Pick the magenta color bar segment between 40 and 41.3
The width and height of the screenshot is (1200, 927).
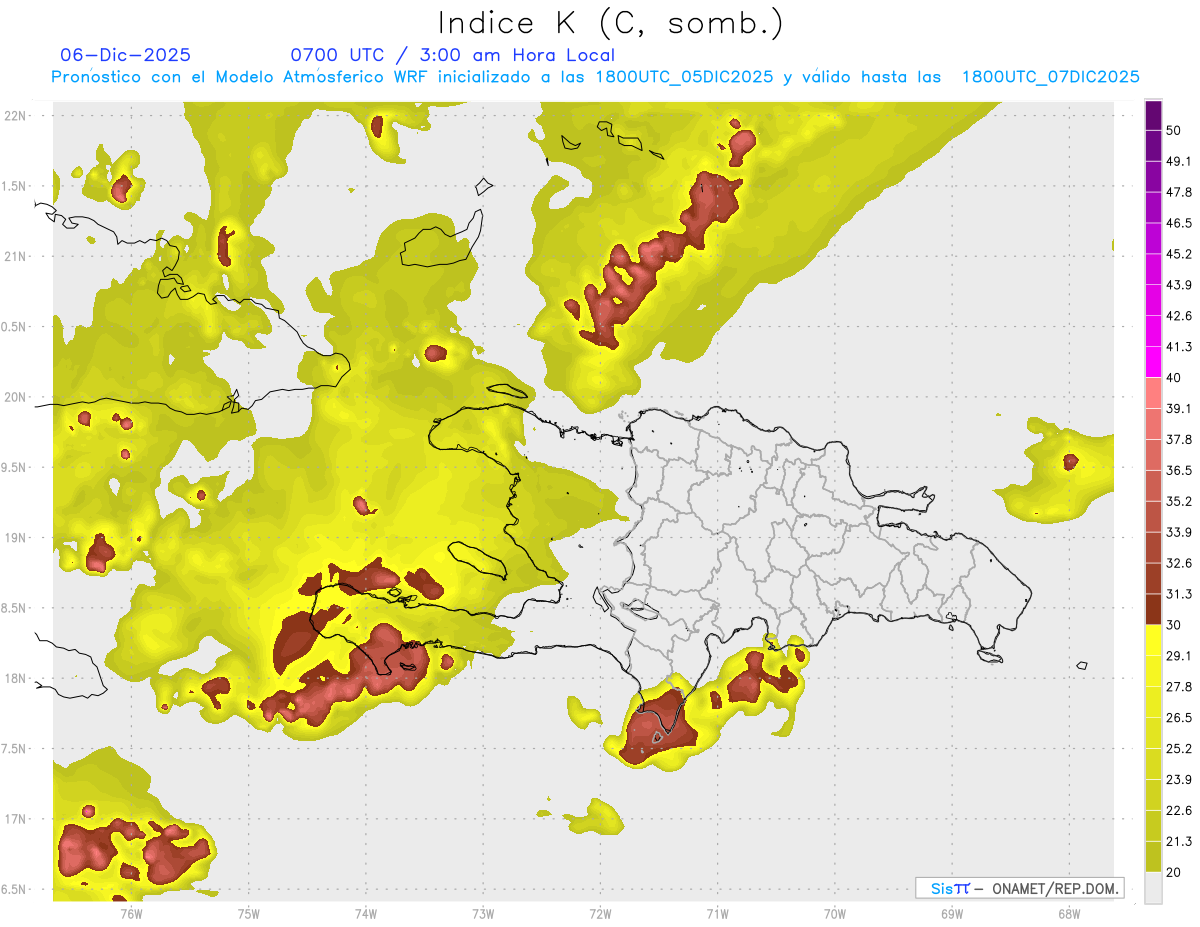(x=1153, y=362)
